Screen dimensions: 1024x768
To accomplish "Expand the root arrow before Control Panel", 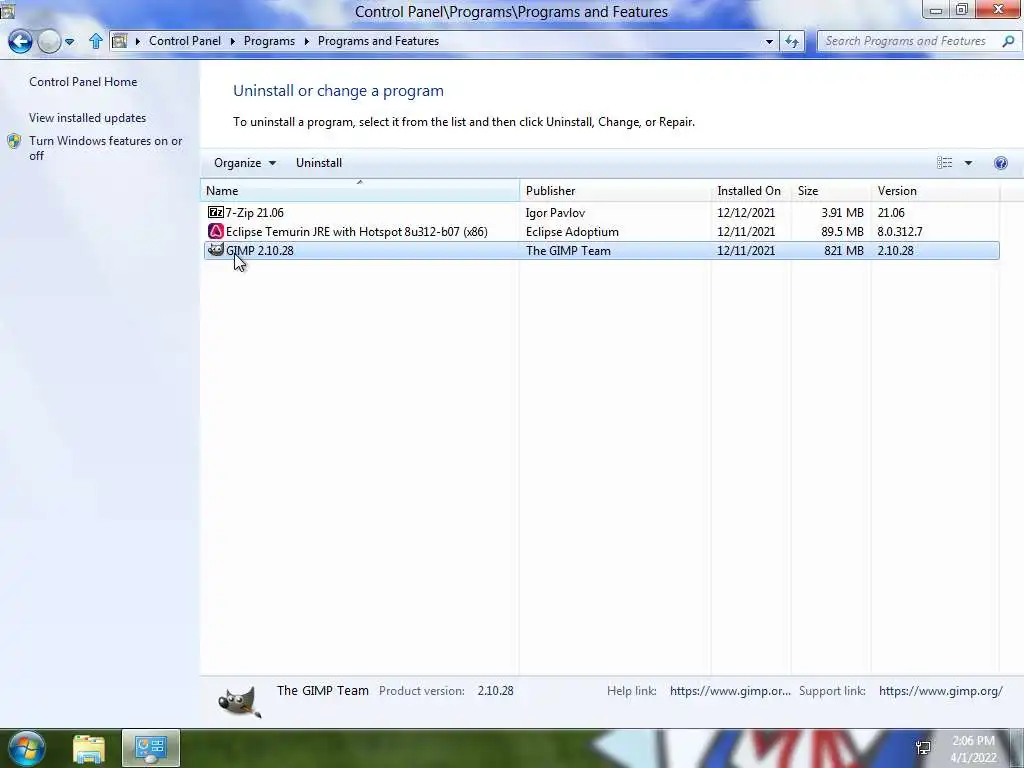I will (138, 41).
